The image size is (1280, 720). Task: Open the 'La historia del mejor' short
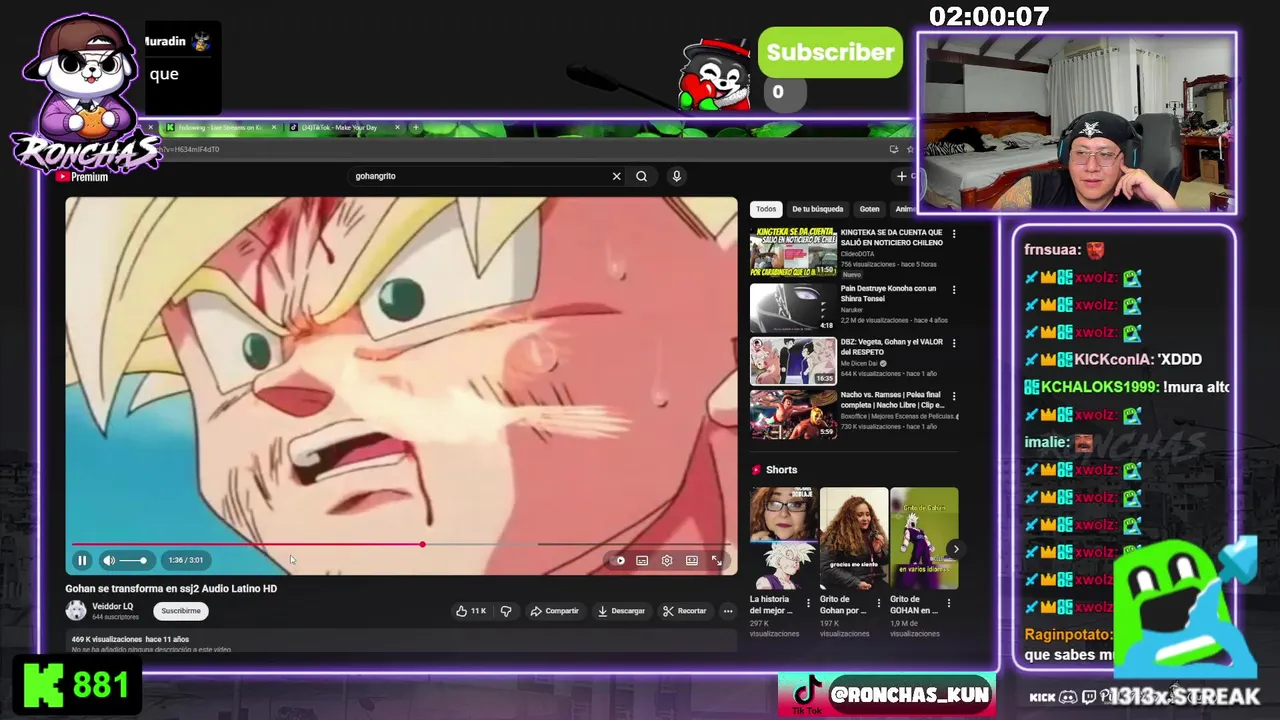[x=783, y=539]
